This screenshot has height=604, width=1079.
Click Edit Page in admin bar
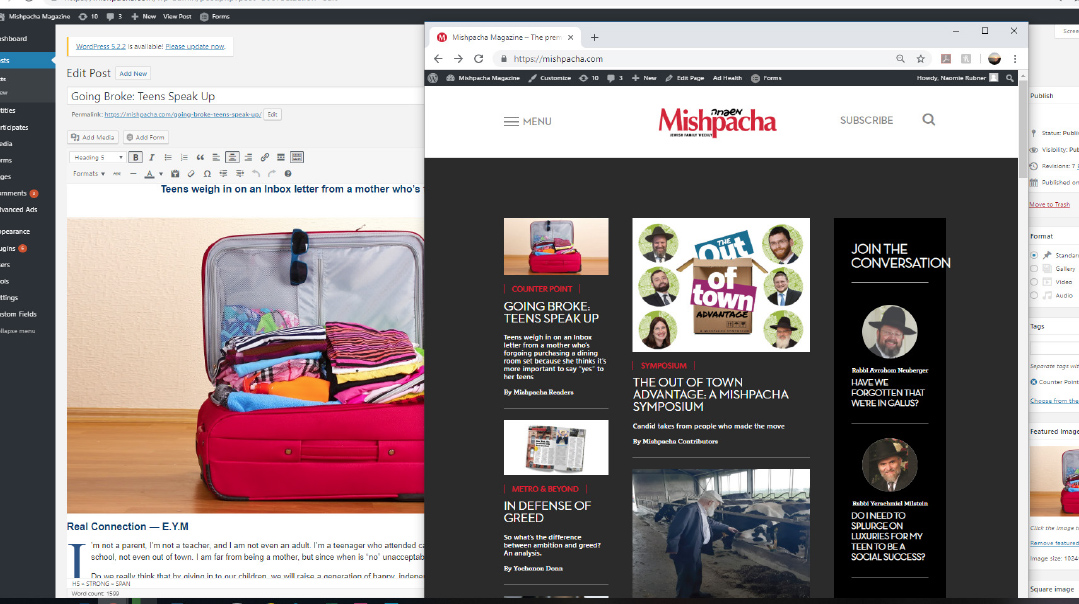pyautogui.click(x=685, y=78)
